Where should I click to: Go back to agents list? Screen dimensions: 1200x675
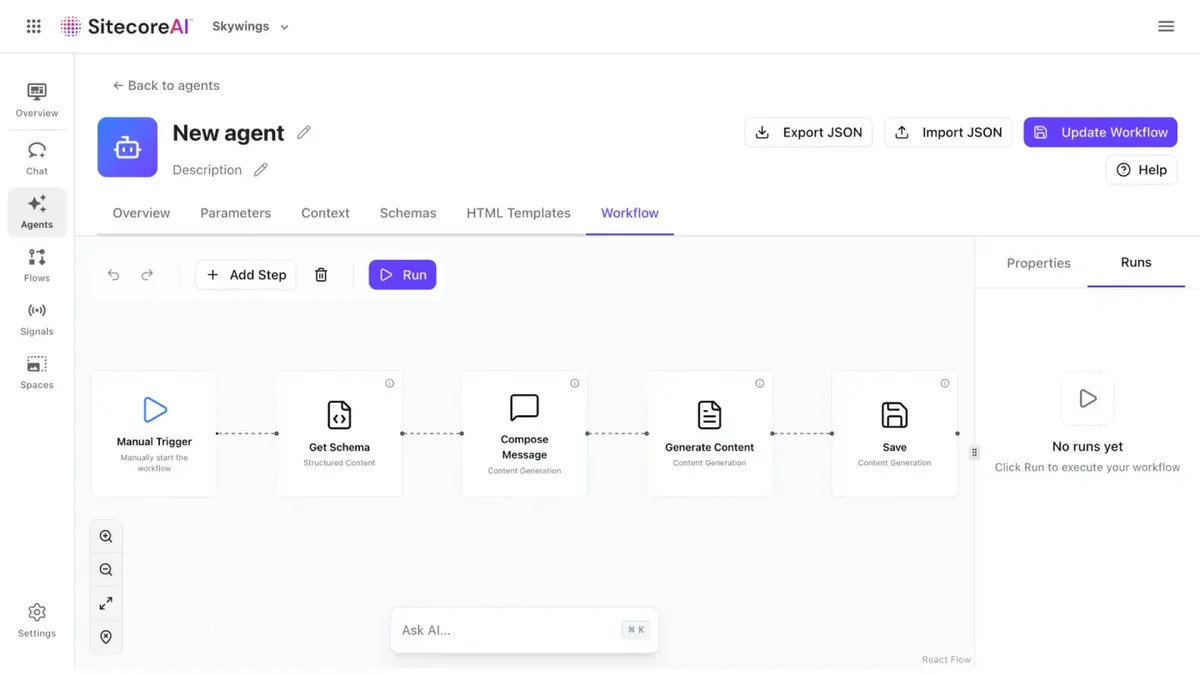166,86
